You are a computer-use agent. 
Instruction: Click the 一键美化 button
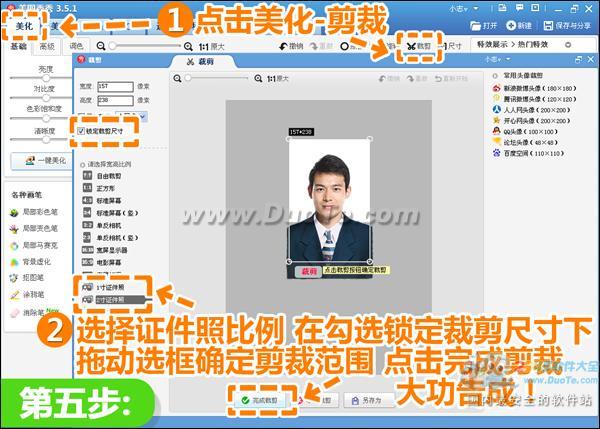click(42, 160)
